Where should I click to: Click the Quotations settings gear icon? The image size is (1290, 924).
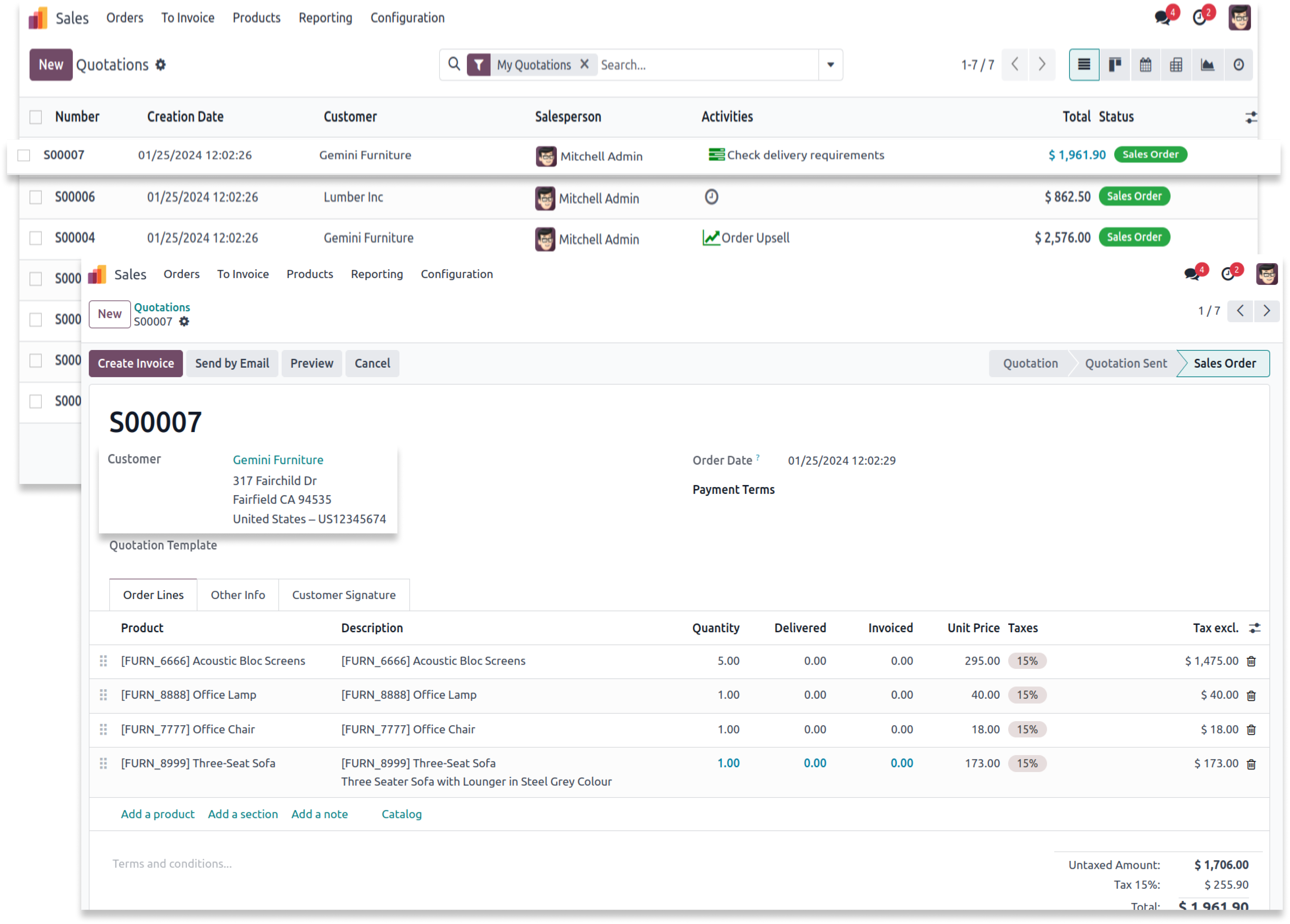pos(160,65)
